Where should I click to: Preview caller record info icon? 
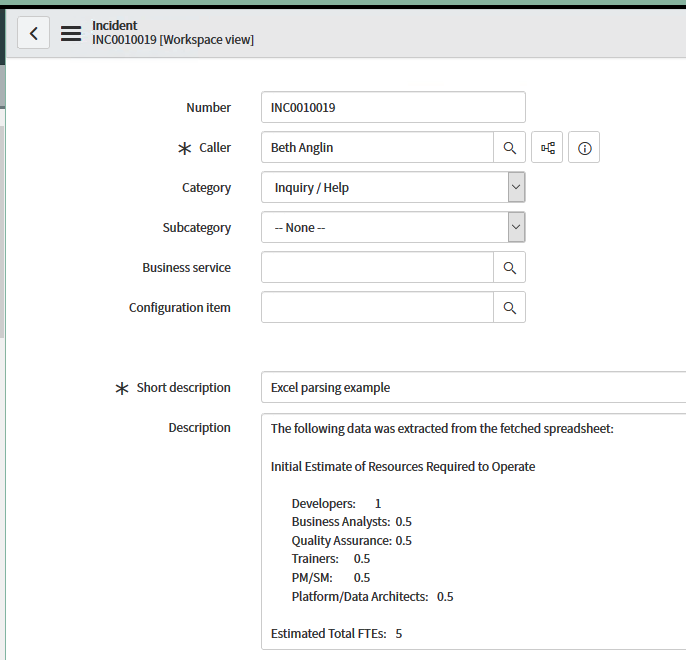584,147
